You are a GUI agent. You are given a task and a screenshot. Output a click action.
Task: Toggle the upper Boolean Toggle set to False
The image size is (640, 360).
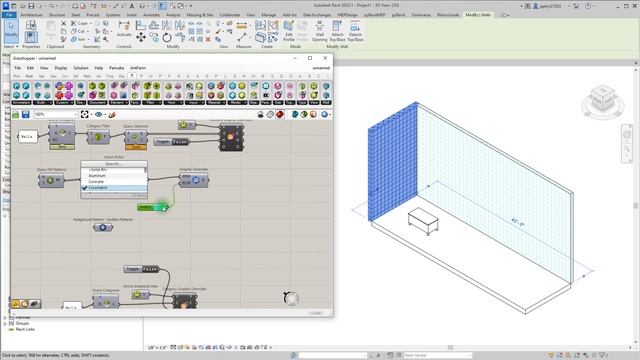coord(171,142)
